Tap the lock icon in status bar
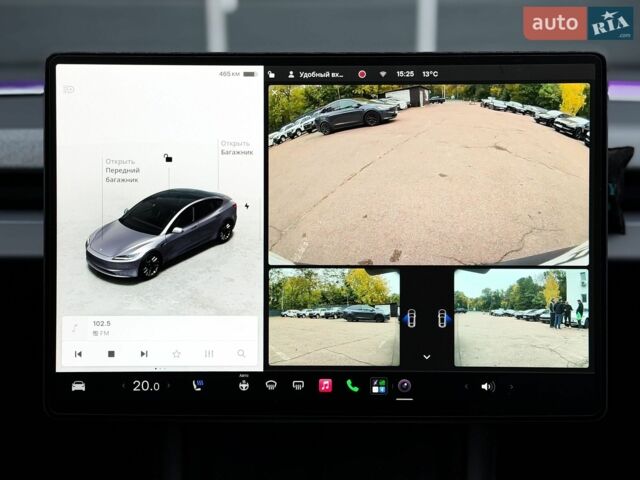This screenshot has width=640, height=480. point(271,74)
